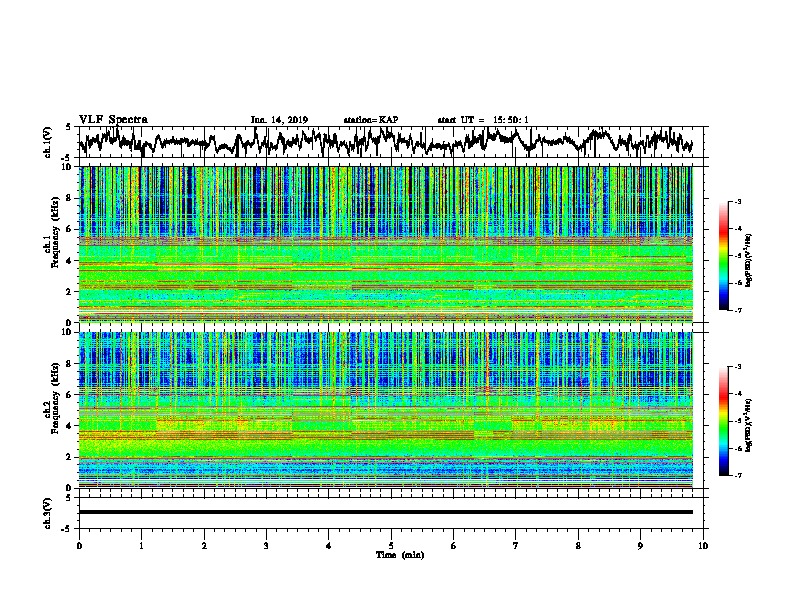Click the ch.1 spectrogram plot area

click(x=385, y=244)
